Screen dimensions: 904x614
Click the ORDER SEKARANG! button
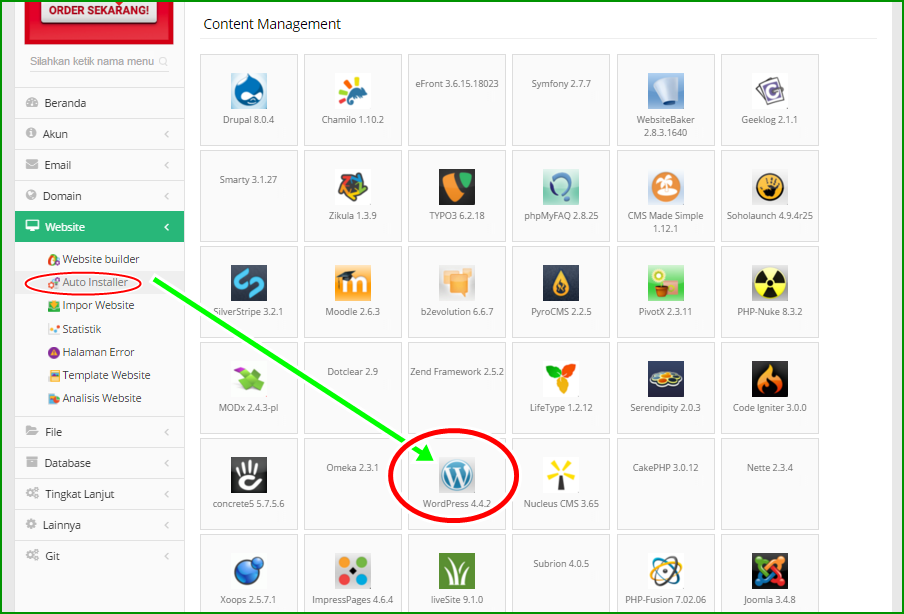[99, 10]
